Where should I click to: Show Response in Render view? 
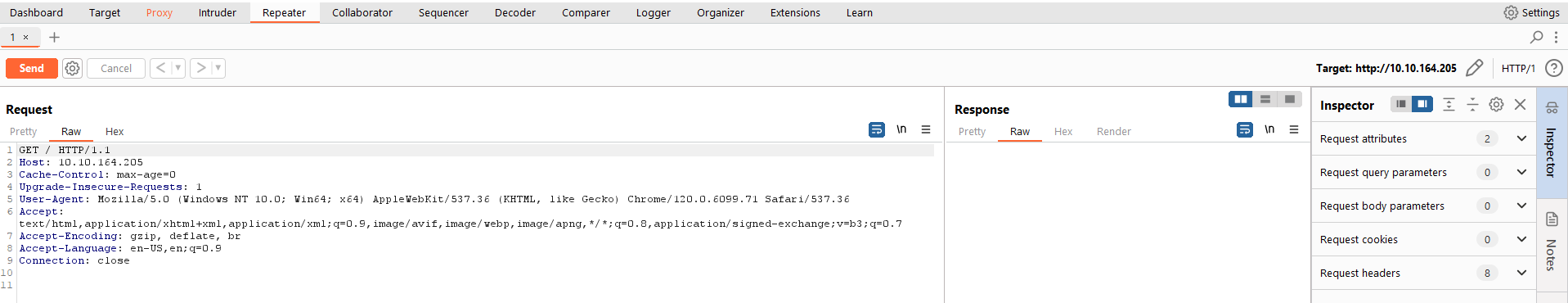[1114, 131]
